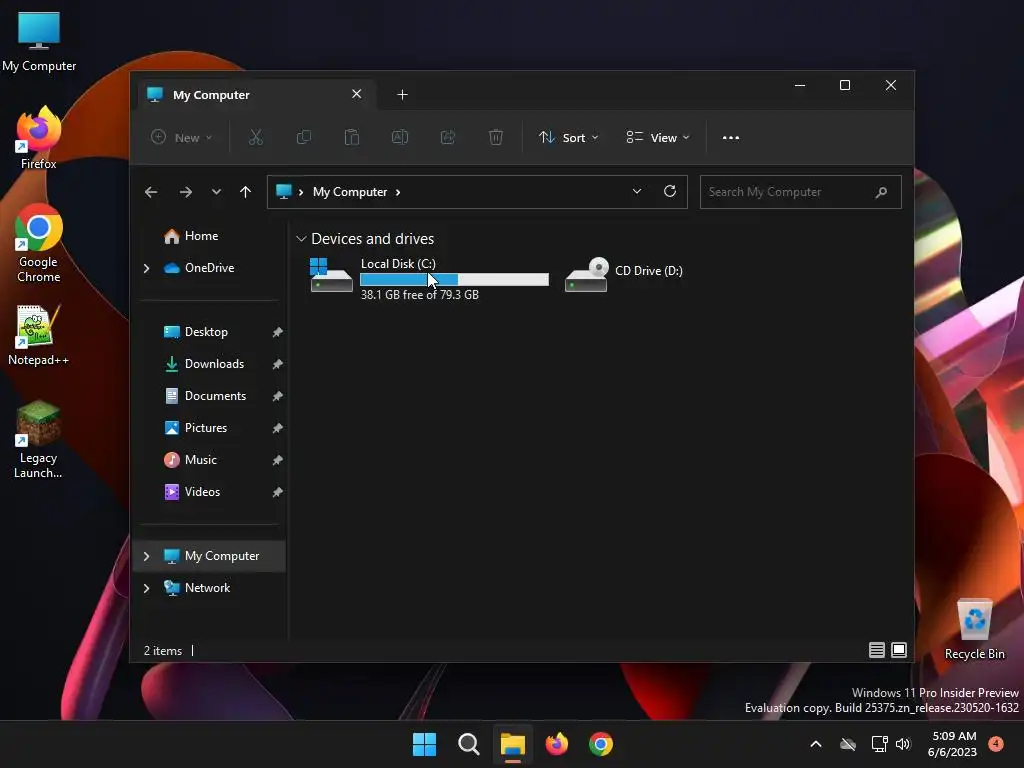Switch to large thumbnails view icon
The height and width of the screenshot is (768, 1024).
click(x=899, y=650)
